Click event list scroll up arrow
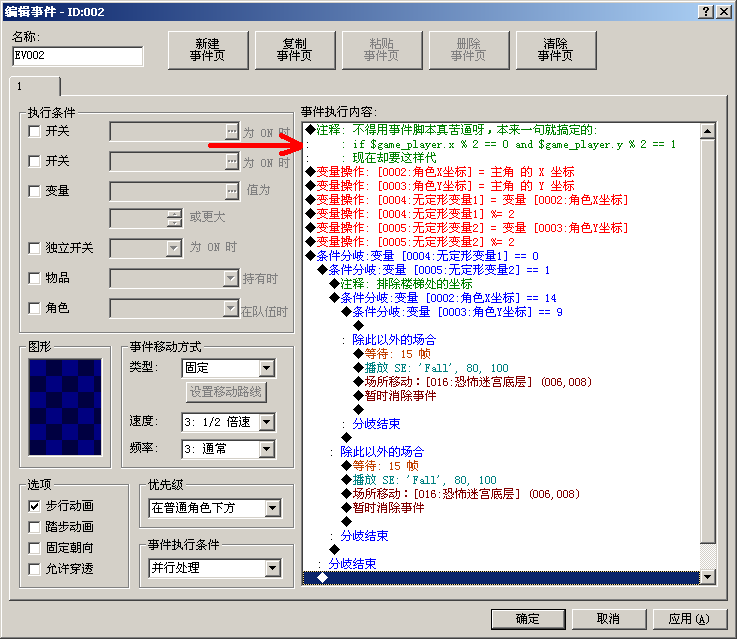This screenshot has height=639, width=737. click(x=707, y=131)
